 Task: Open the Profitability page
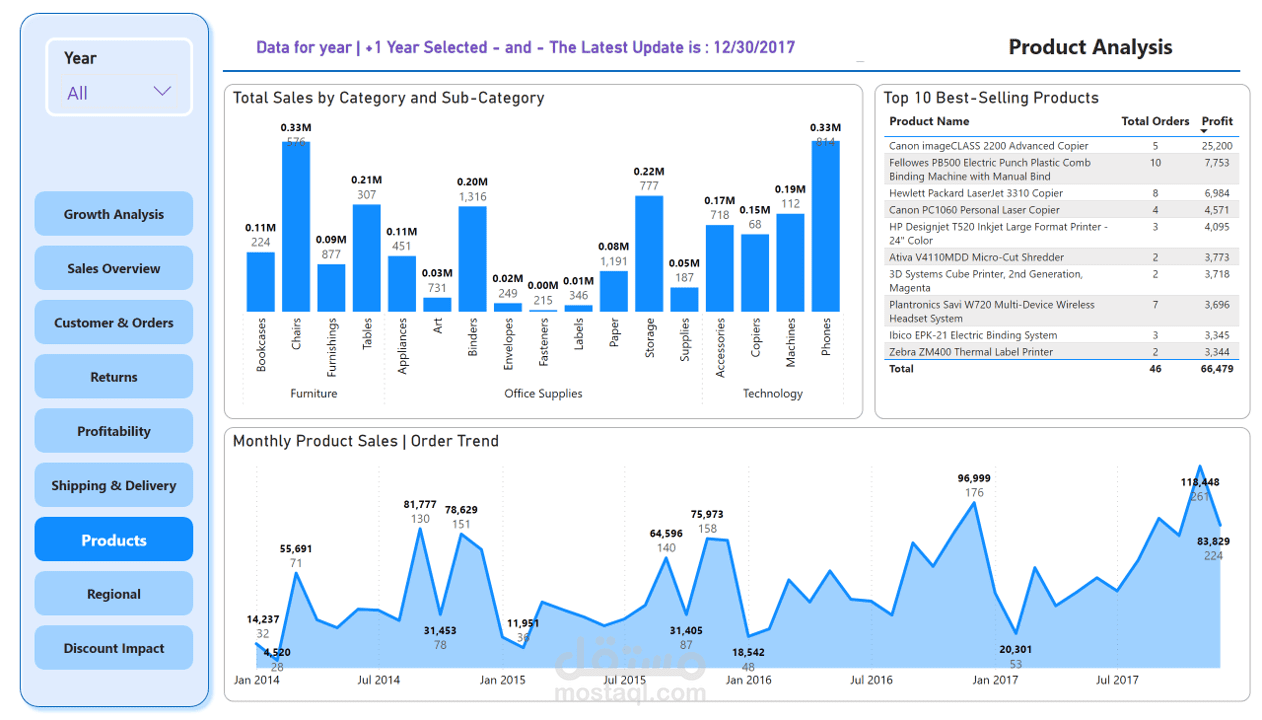point(114,431)
